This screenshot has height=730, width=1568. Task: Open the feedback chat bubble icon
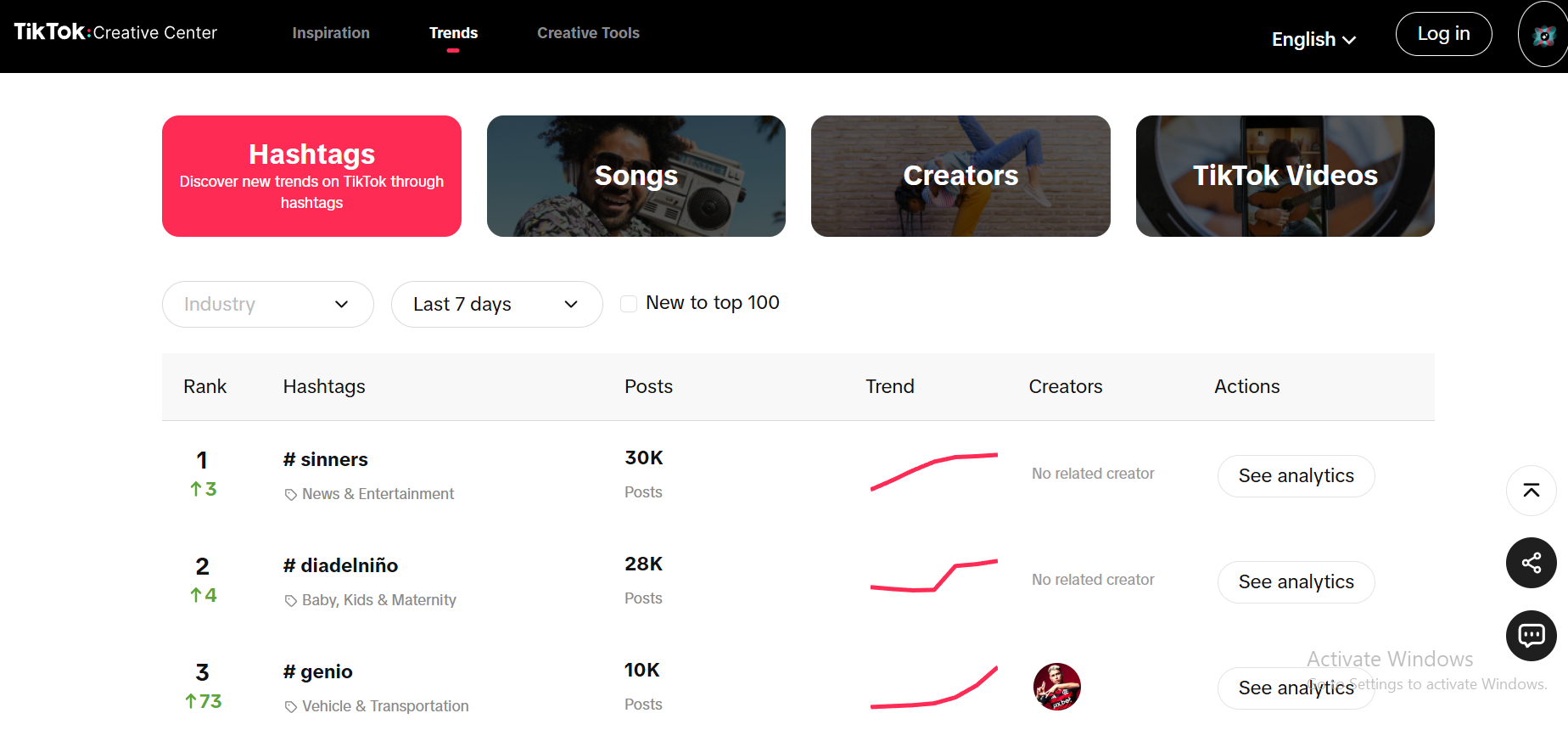1531,635
